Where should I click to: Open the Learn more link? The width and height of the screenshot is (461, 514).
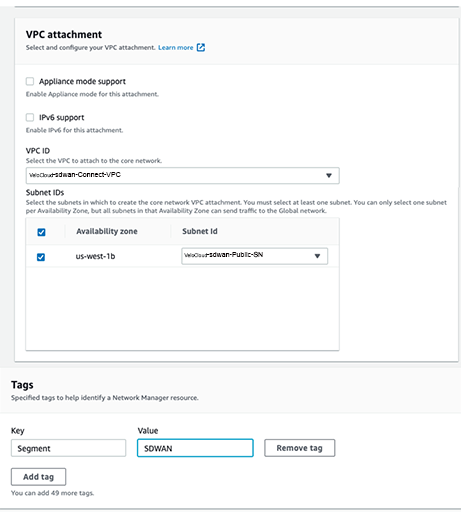click(x=176, y=48)
